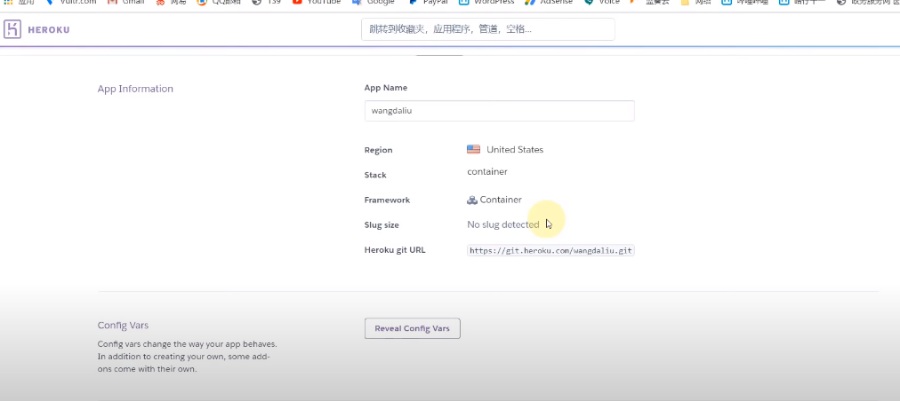Click the 'Framework' label
This screenshot has height=401, width=900.
coord(387,200)
